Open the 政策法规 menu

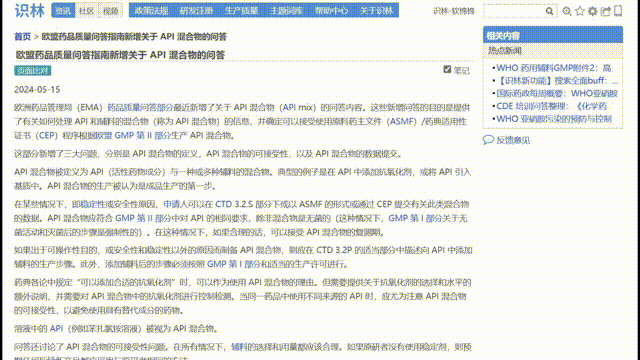click(151, 11)
